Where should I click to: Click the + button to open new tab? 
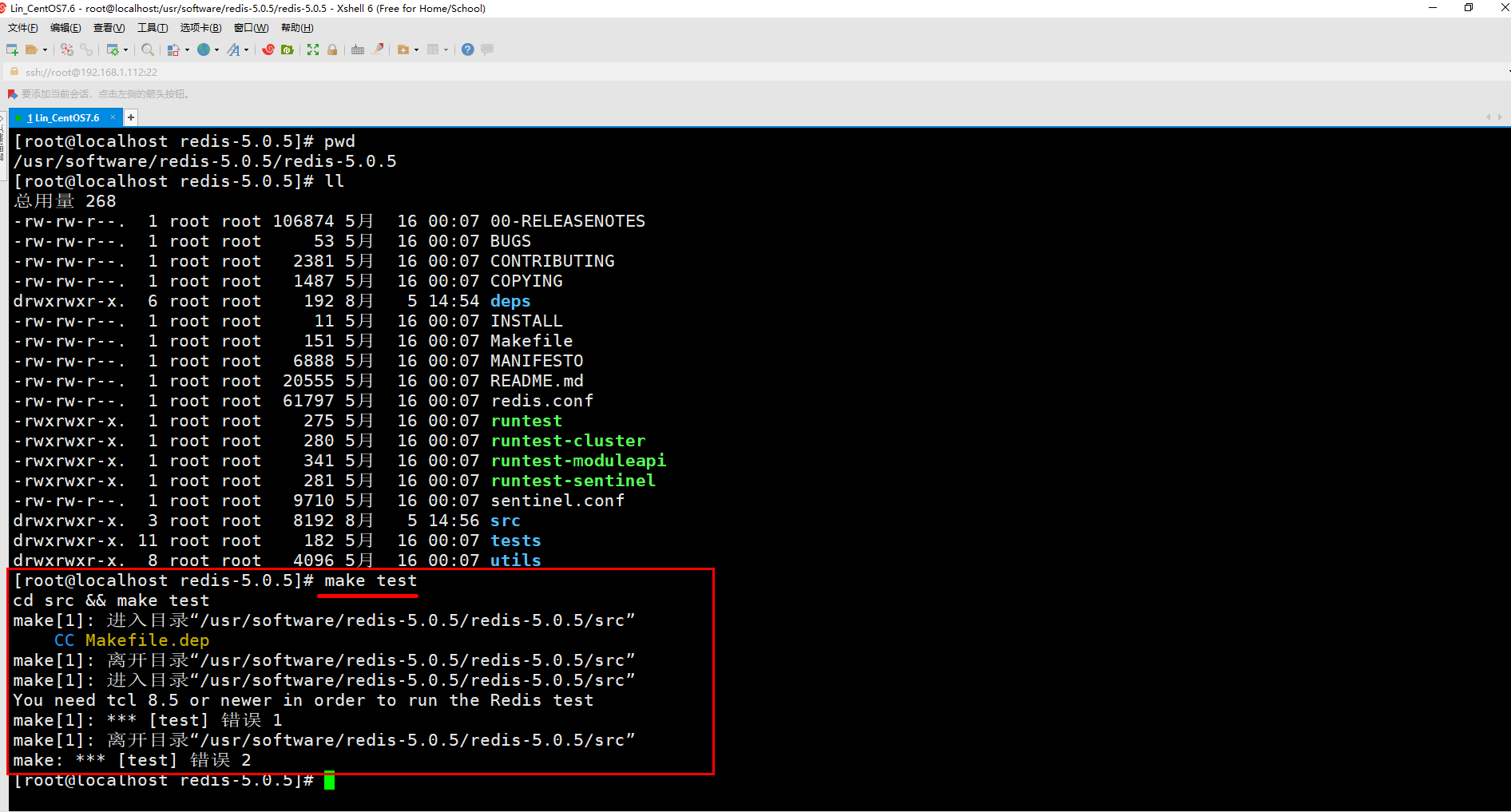click(x=130, y=117)
